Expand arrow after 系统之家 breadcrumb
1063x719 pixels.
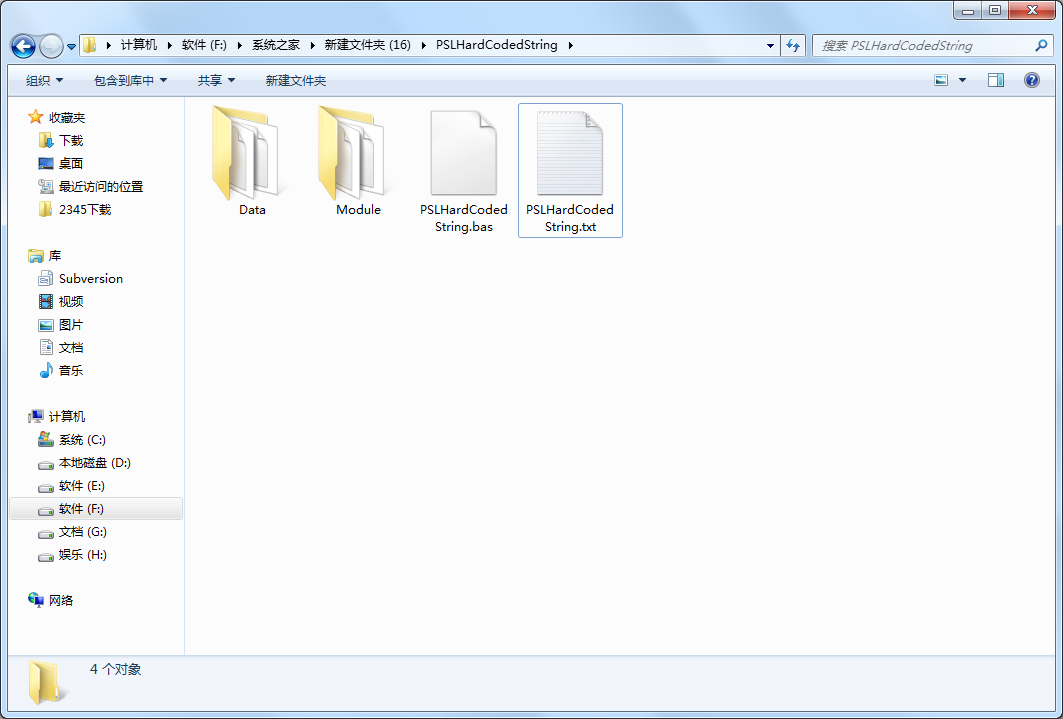(x=313, y=45)
